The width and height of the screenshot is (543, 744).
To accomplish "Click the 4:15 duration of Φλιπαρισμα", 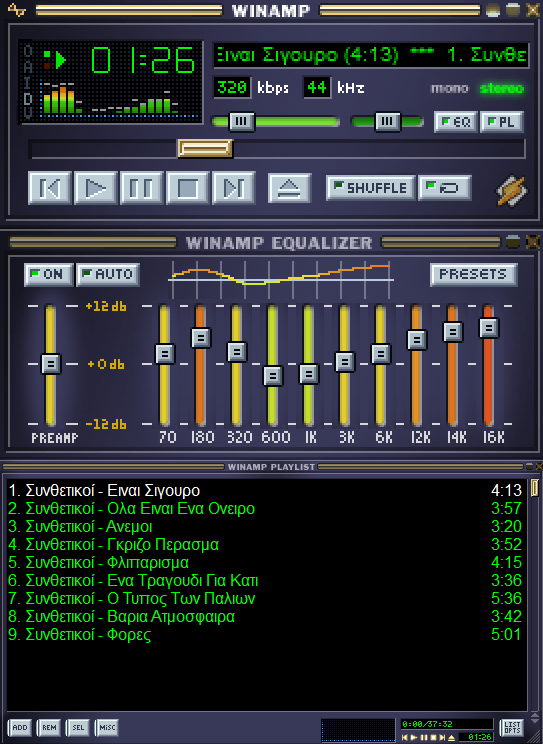I will pos(506,562).
